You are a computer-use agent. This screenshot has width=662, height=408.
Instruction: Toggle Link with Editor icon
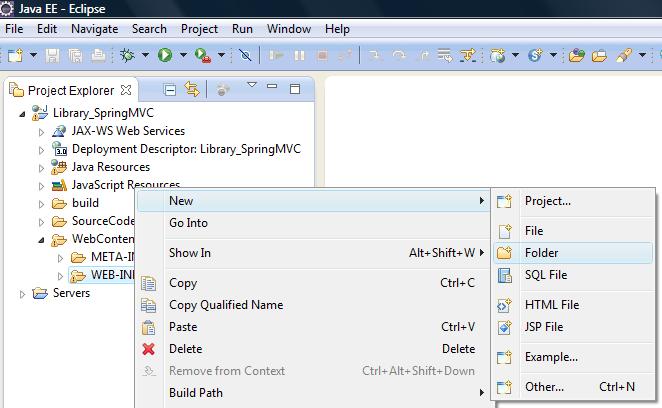[192, 89]
